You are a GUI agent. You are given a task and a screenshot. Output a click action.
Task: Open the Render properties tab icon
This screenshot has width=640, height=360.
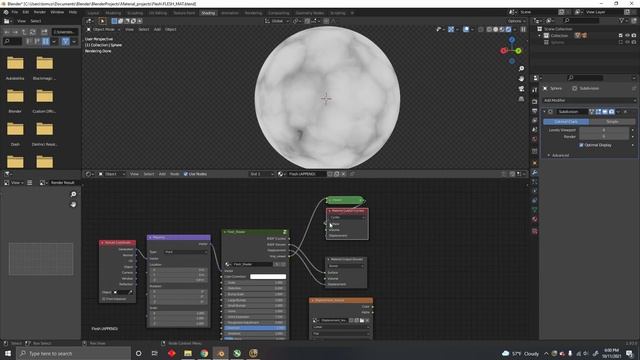(535, 101)
